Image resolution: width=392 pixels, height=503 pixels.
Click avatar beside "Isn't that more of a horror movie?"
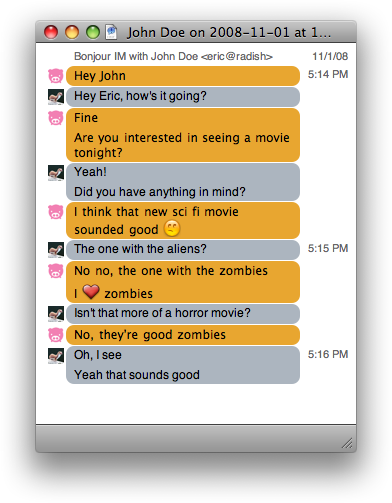[x=56, y=314]
